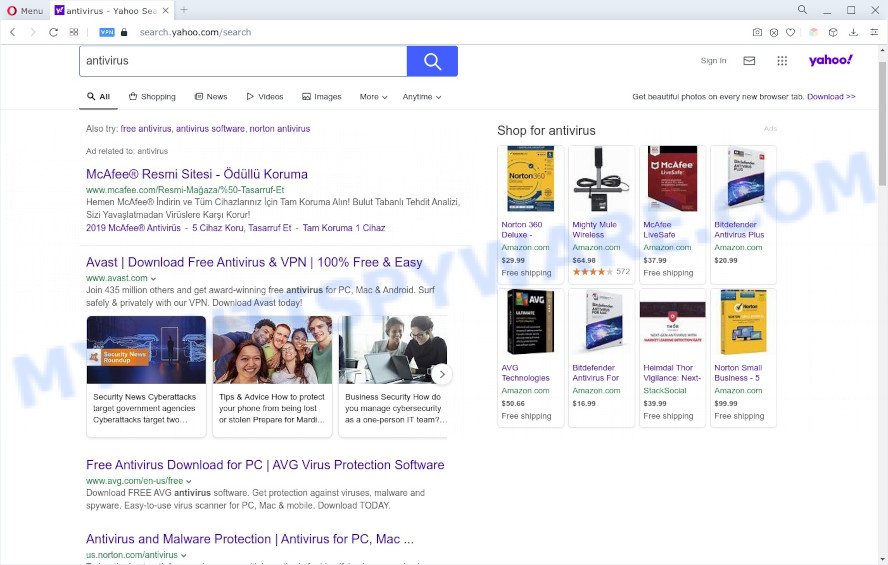Expand the More dropdown
Screen dimensions: 888x565
373,97
